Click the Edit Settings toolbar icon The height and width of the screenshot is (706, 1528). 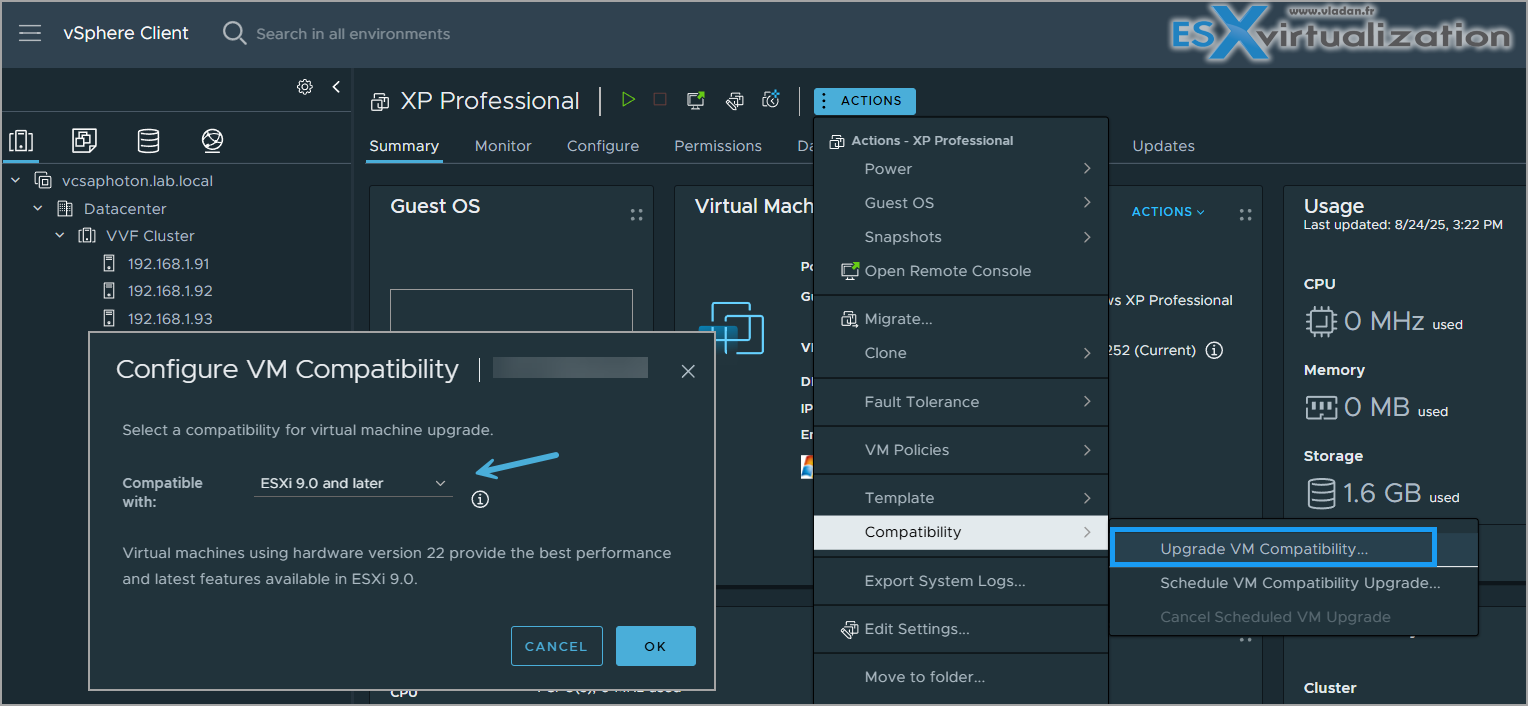[734, 100]
